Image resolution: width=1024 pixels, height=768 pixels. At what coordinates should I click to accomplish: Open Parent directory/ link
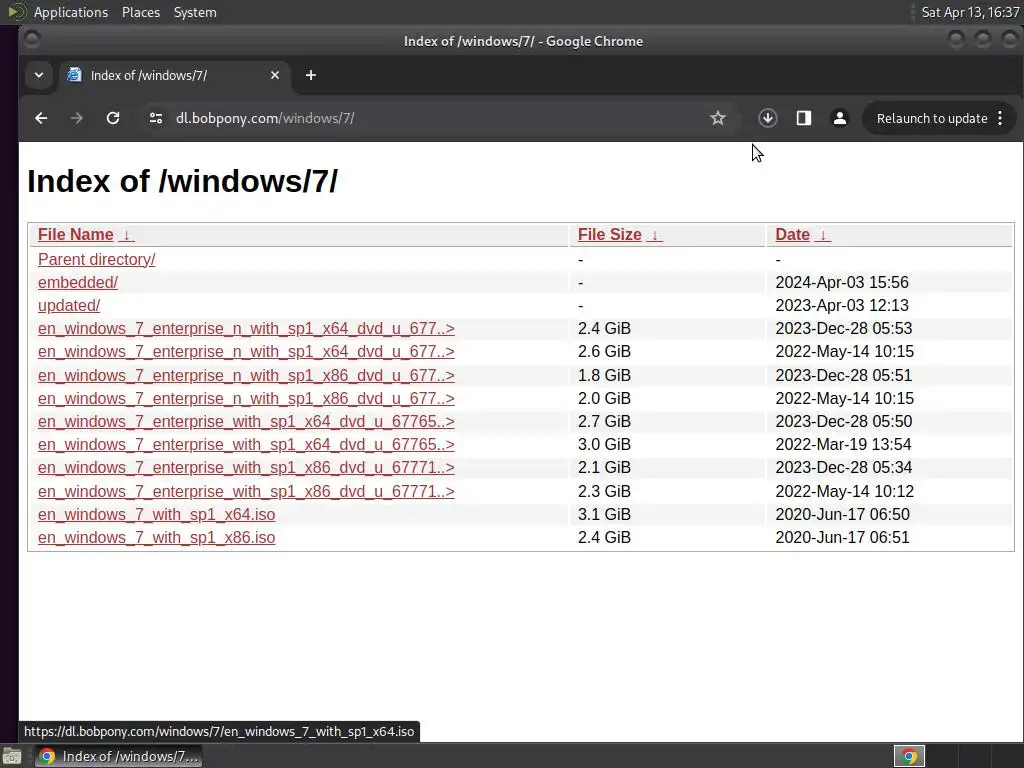97,259
